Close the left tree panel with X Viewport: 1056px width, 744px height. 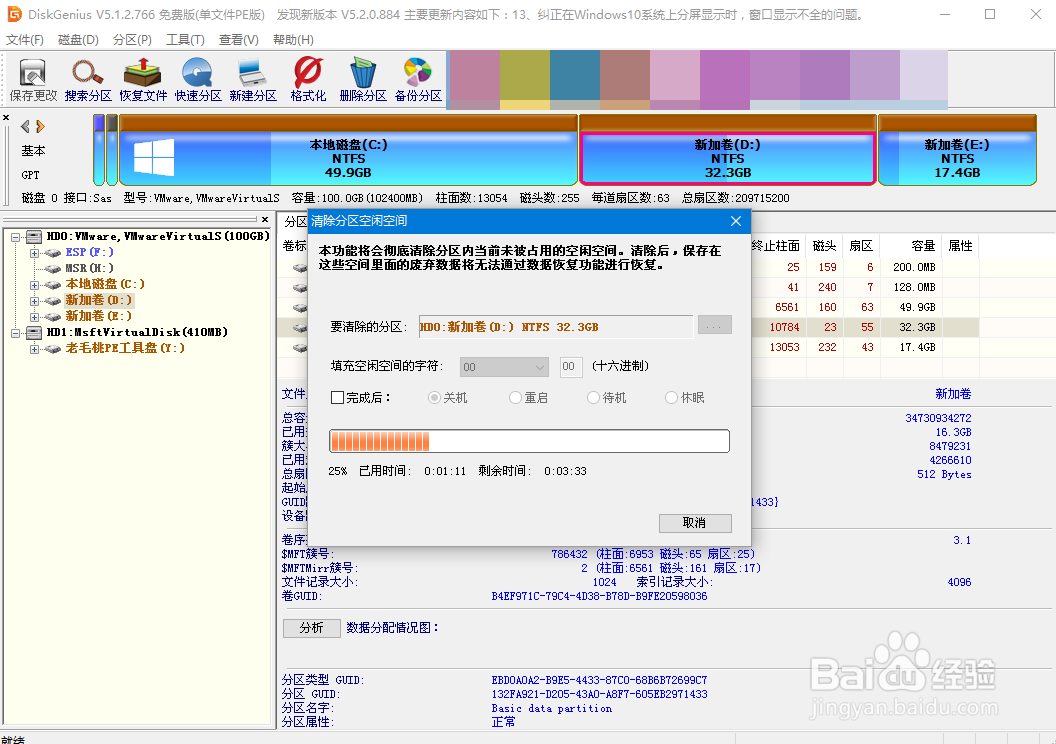coord(265,219)
